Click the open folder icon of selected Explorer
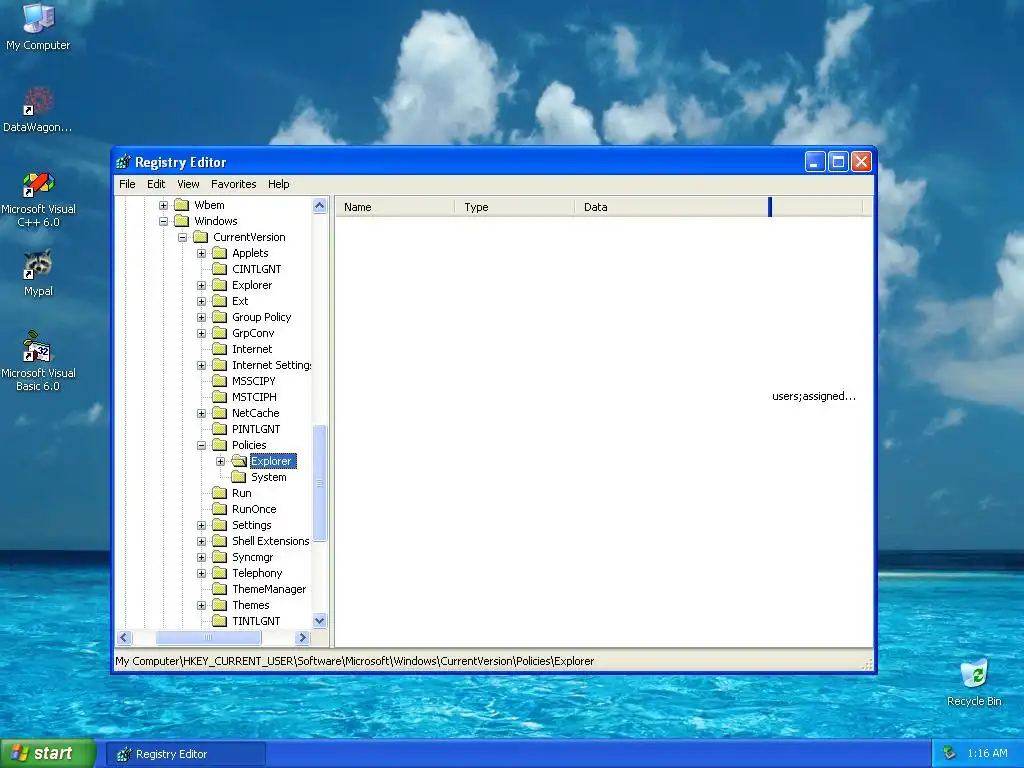The image size is (1024, 768). pyautogui.click(x=239, y=461)
